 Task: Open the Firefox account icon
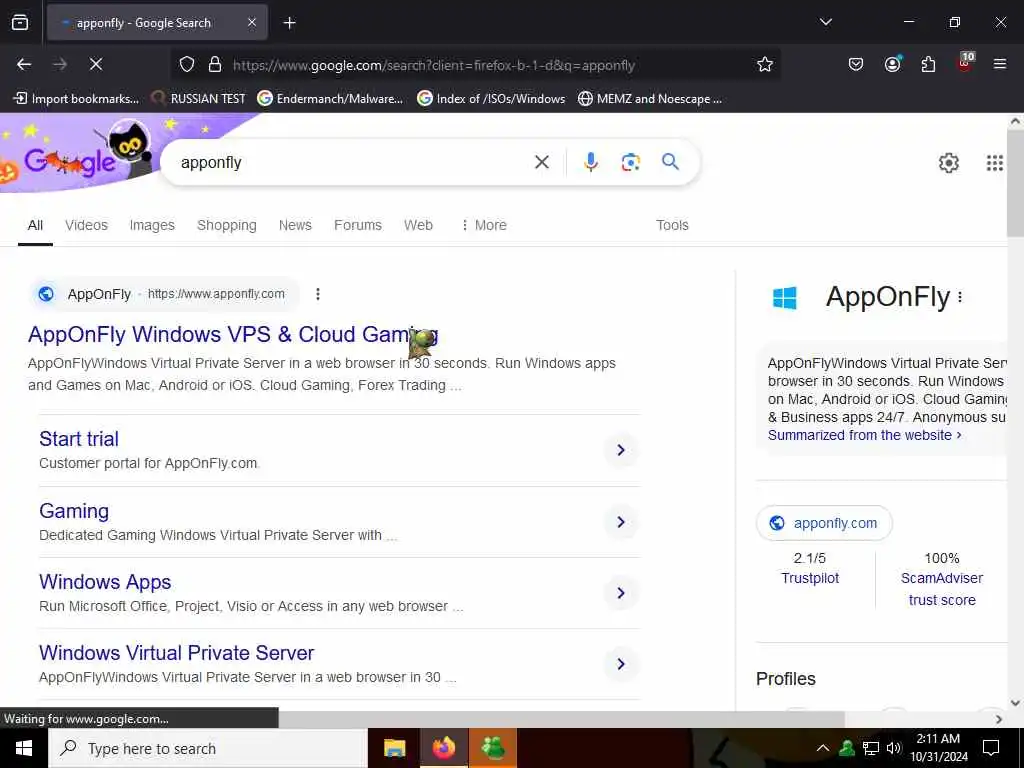click(x=892, y=64)
